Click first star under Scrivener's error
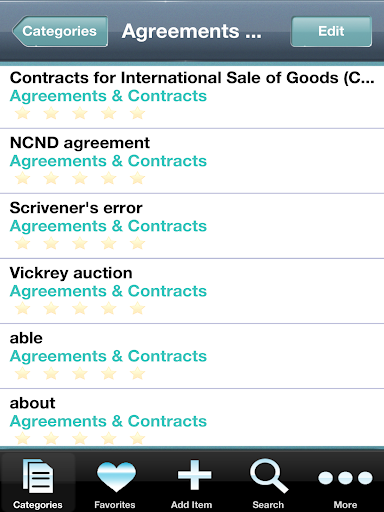This screenshot has width=384, height=512. [x=23, y=243]
